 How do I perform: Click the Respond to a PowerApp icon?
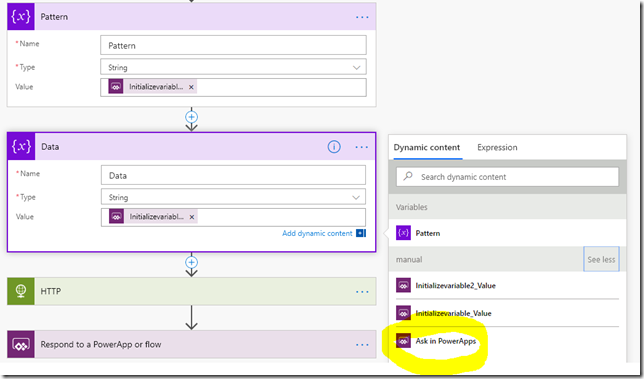coord(21,344)
